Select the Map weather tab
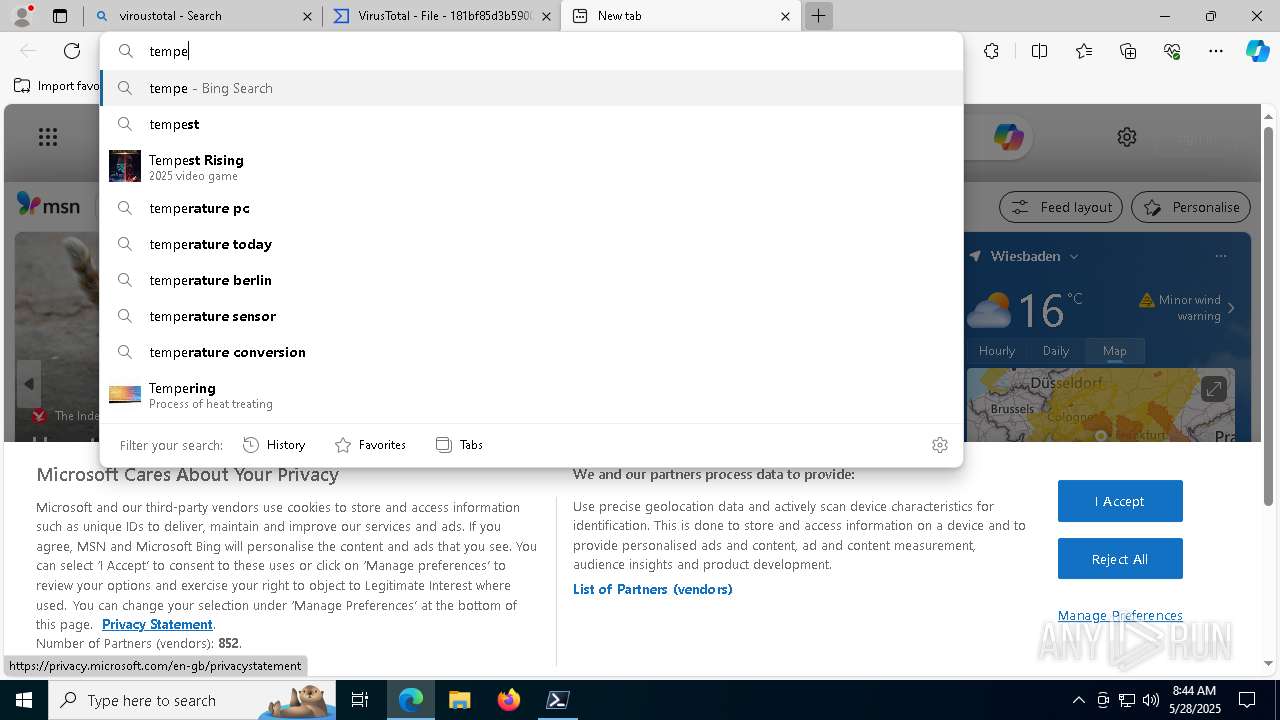Viewport: 1280px width, 720px height. (x=1115, y=351)
